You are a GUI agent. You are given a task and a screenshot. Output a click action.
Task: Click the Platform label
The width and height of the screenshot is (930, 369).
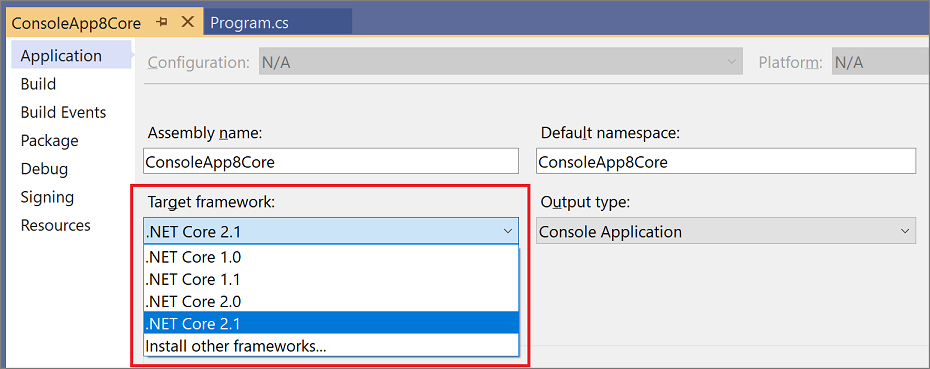coord(791,62)
